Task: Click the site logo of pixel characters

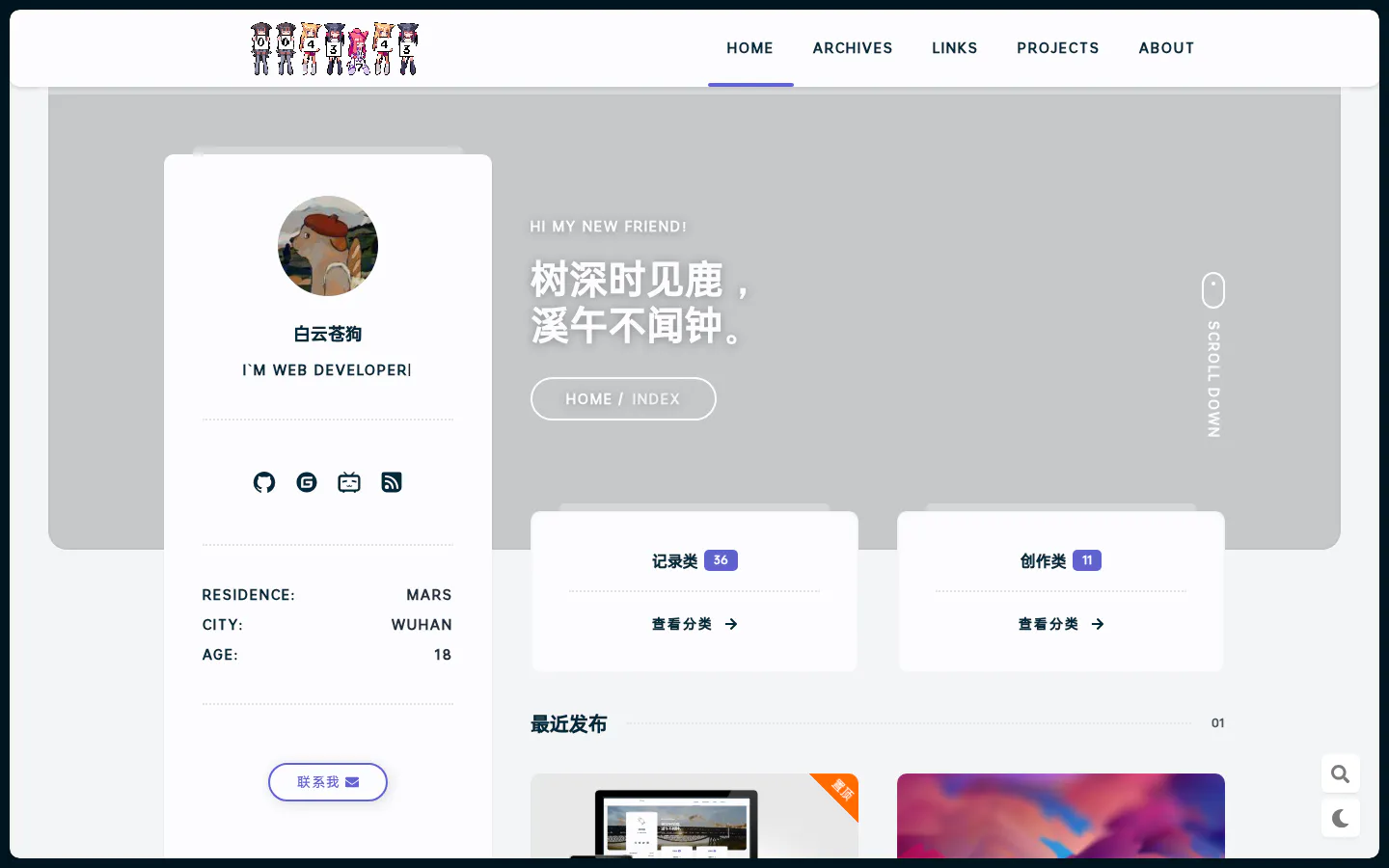Action: (x=335, y=48)
